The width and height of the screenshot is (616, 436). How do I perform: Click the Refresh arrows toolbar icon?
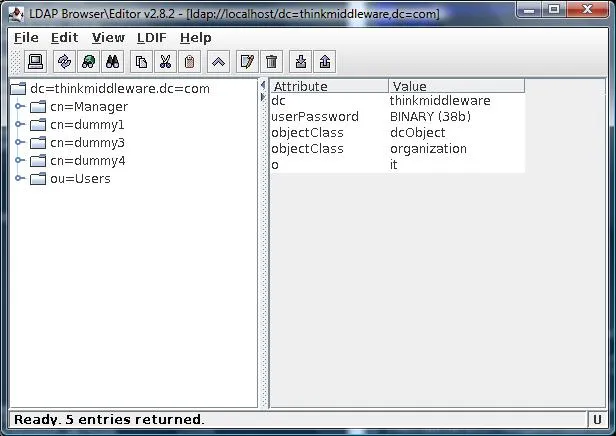64,62
